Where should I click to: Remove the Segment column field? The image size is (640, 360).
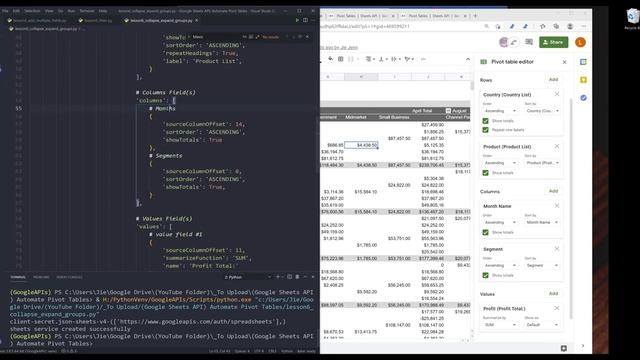(x=557, y=249)
